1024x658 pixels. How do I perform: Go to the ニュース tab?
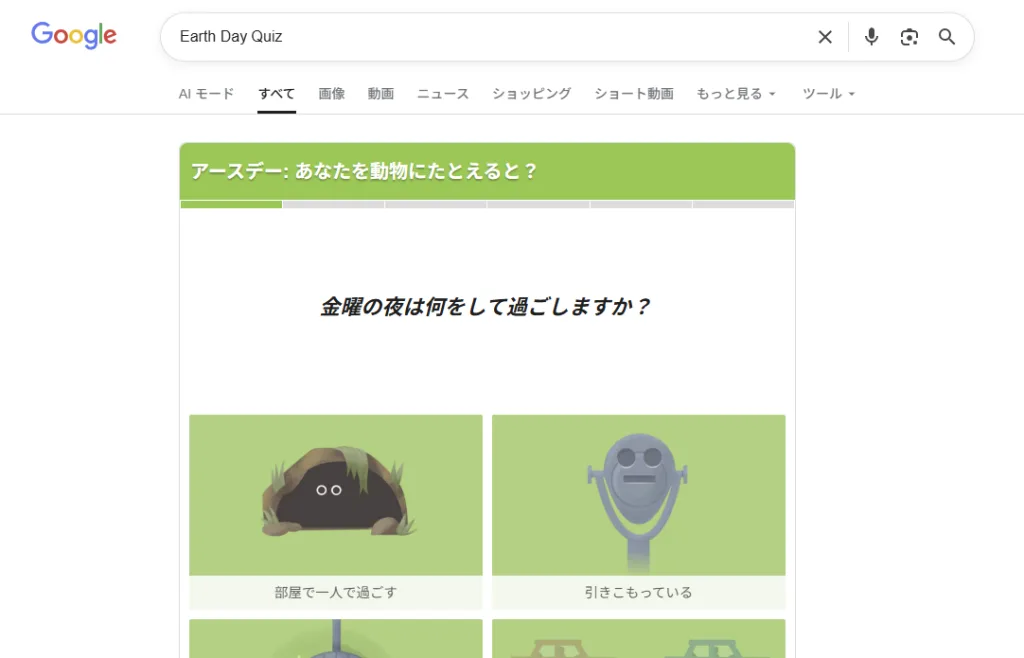(x=443, y=94)
